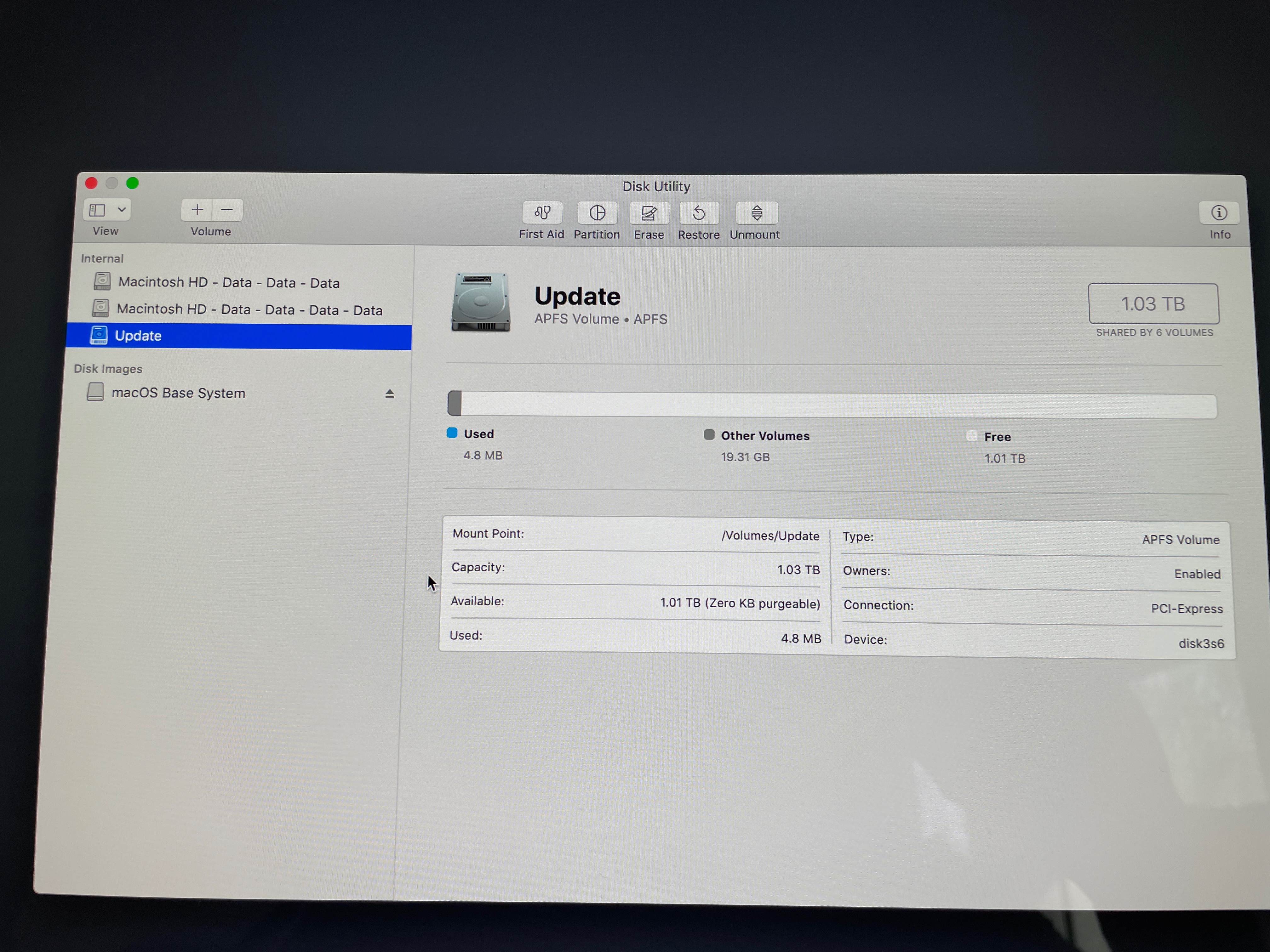Click the Update hard drive image

click(481, 303)
